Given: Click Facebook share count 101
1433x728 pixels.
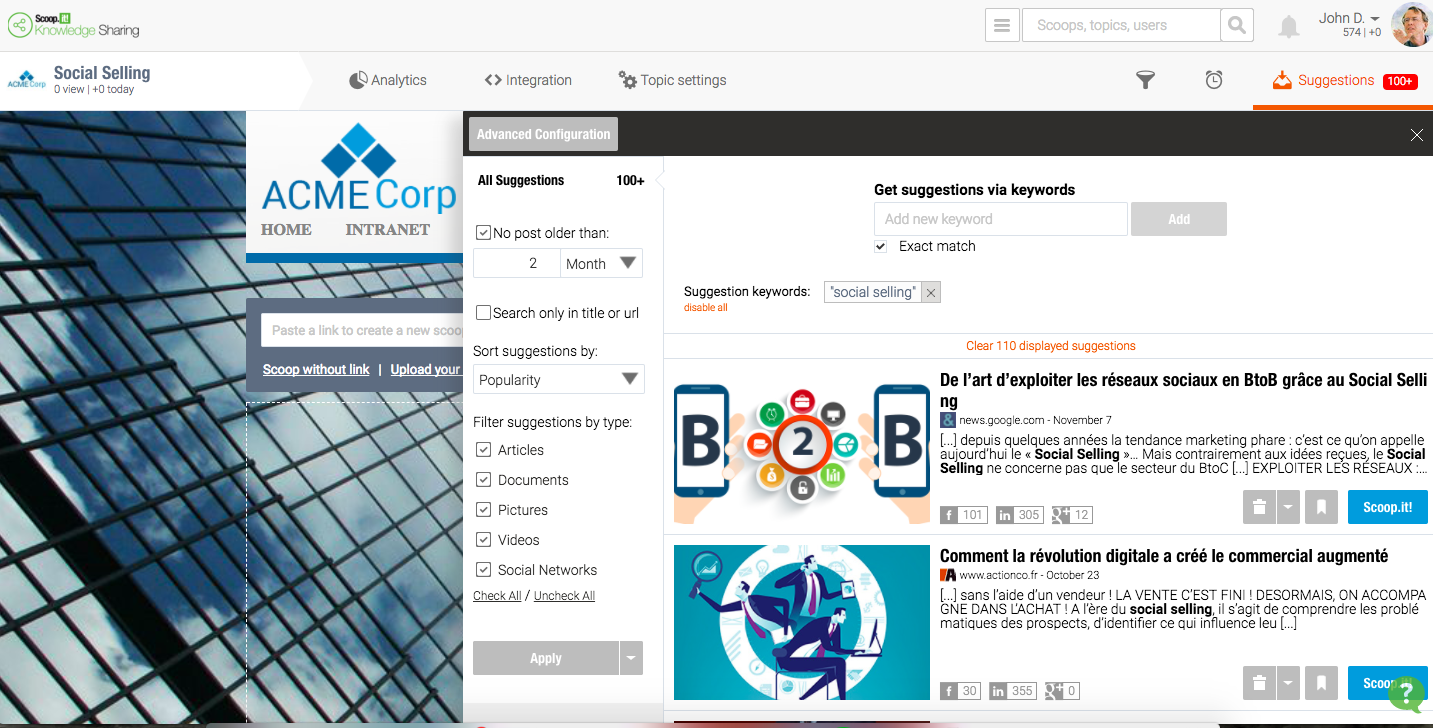Looking at the screenshot, I should (964, 515).
